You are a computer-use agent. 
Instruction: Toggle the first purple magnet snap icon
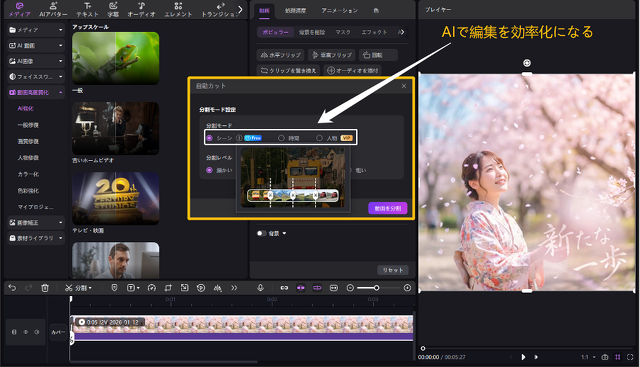tap(301, 288)
